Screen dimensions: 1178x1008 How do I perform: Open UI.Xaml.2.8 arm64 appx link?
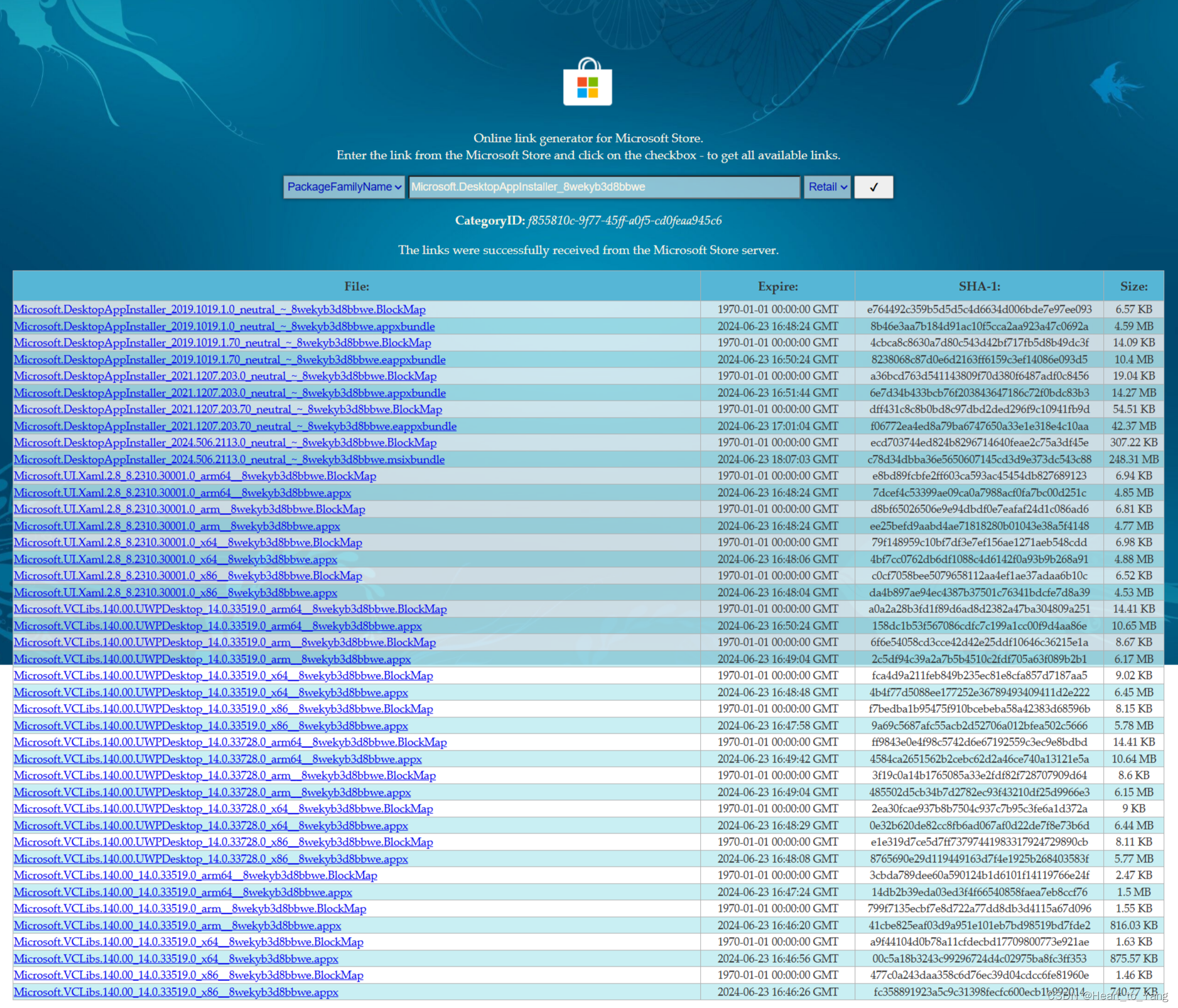pos(183,493)
